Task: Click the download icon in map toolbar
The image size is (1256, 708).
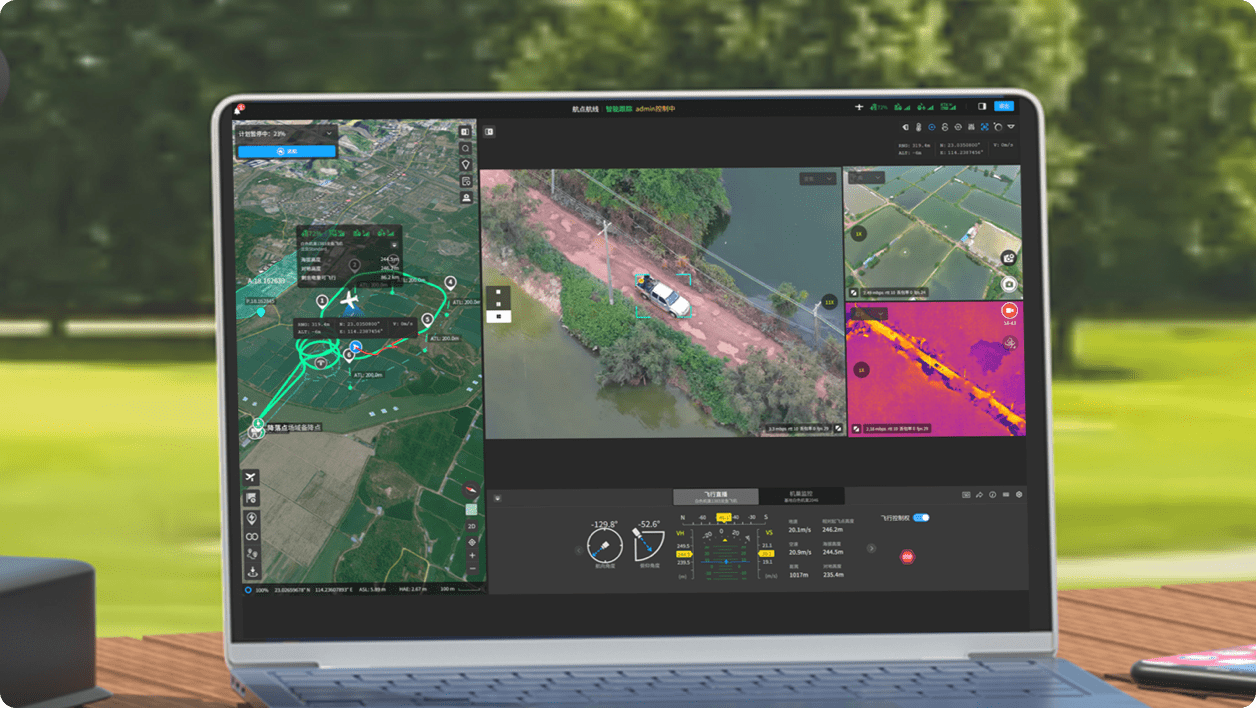Action: 251,572
